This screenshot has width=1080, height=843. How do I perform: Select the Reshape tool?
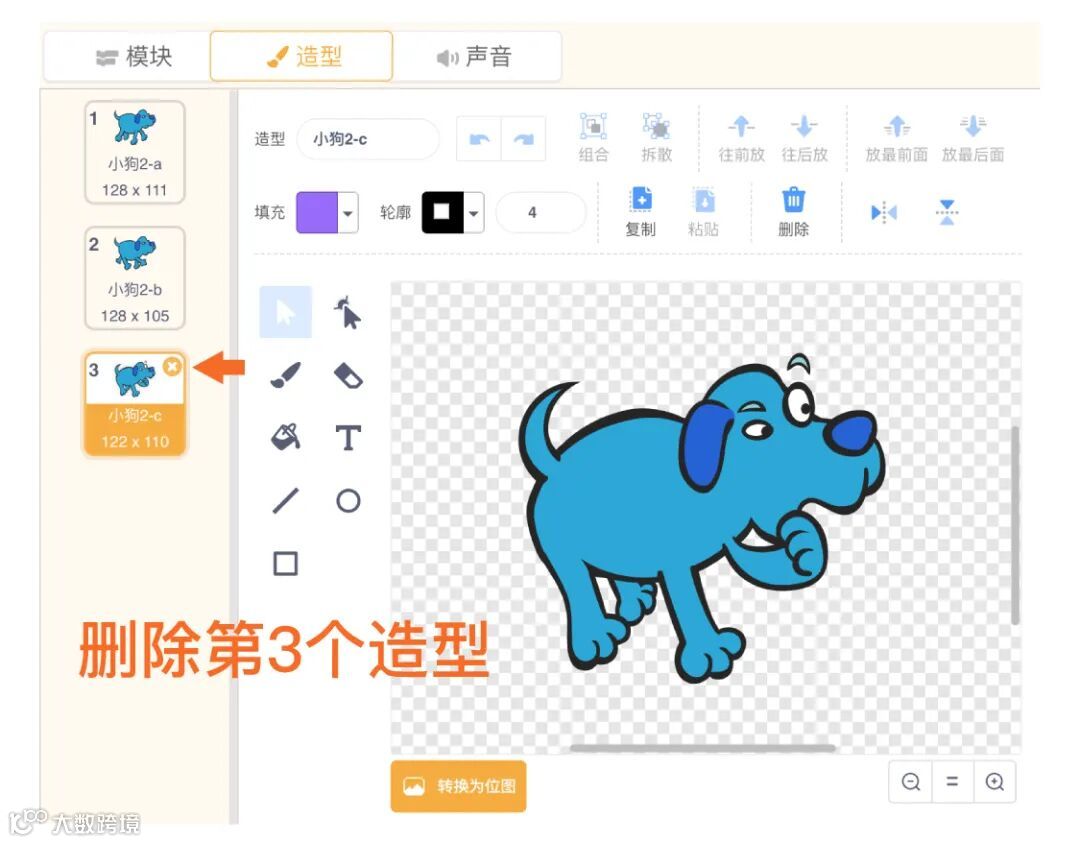348,313
